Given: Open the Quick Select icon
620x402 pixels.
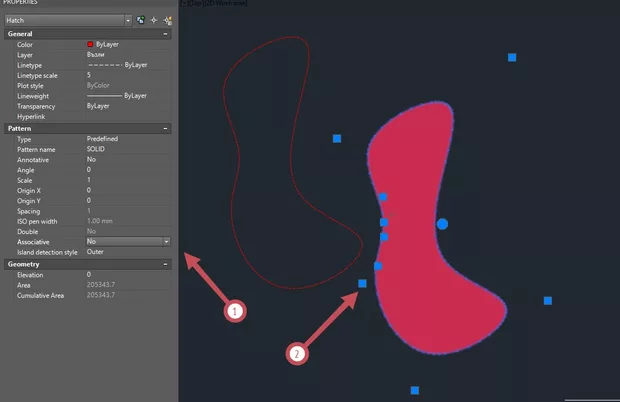Looking at the screenshot, I should pyautogui.click(x=168, y=20).
